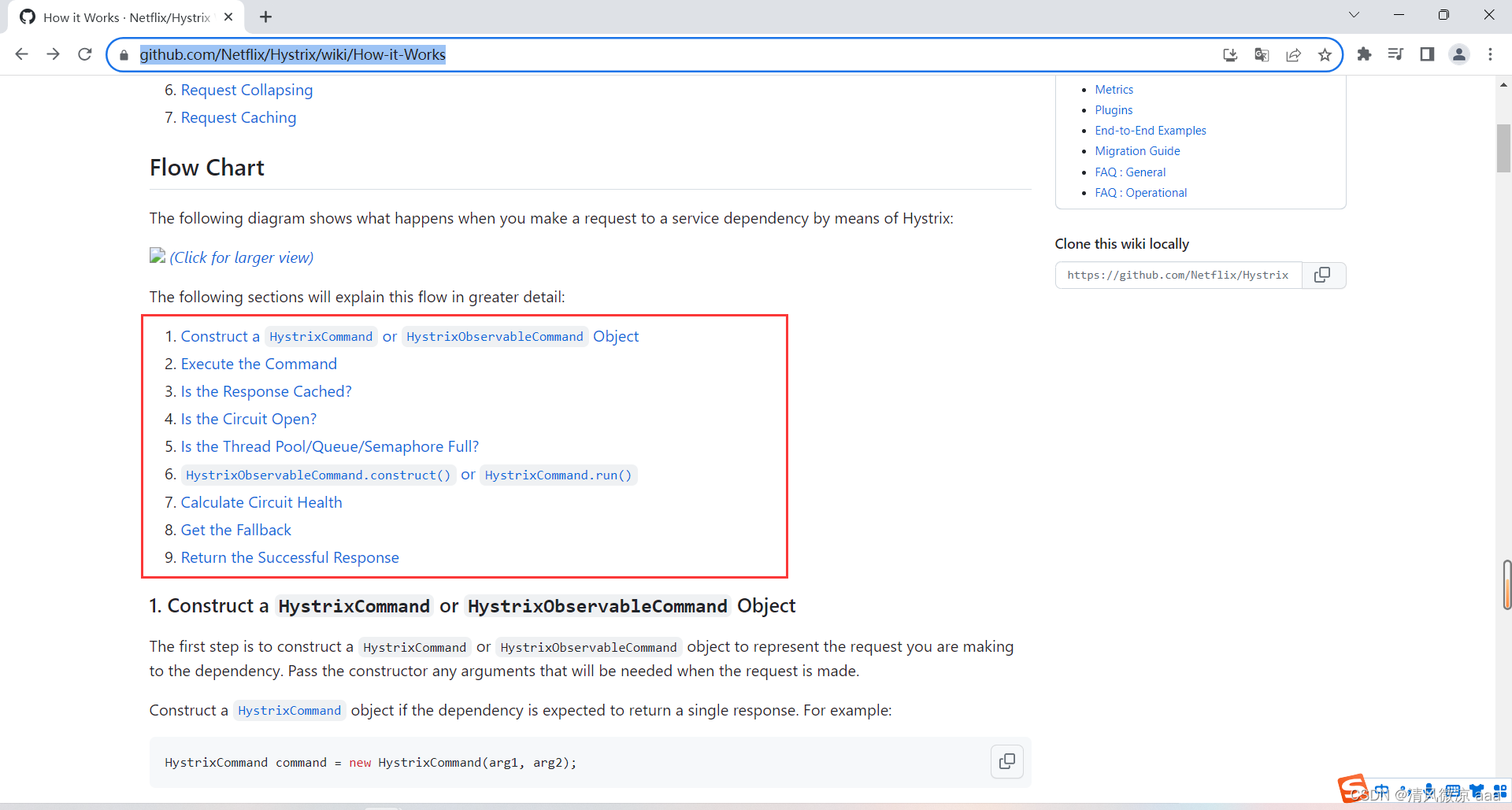
Task: Click the Sogou input method icon
Action: pos(1352,788)
